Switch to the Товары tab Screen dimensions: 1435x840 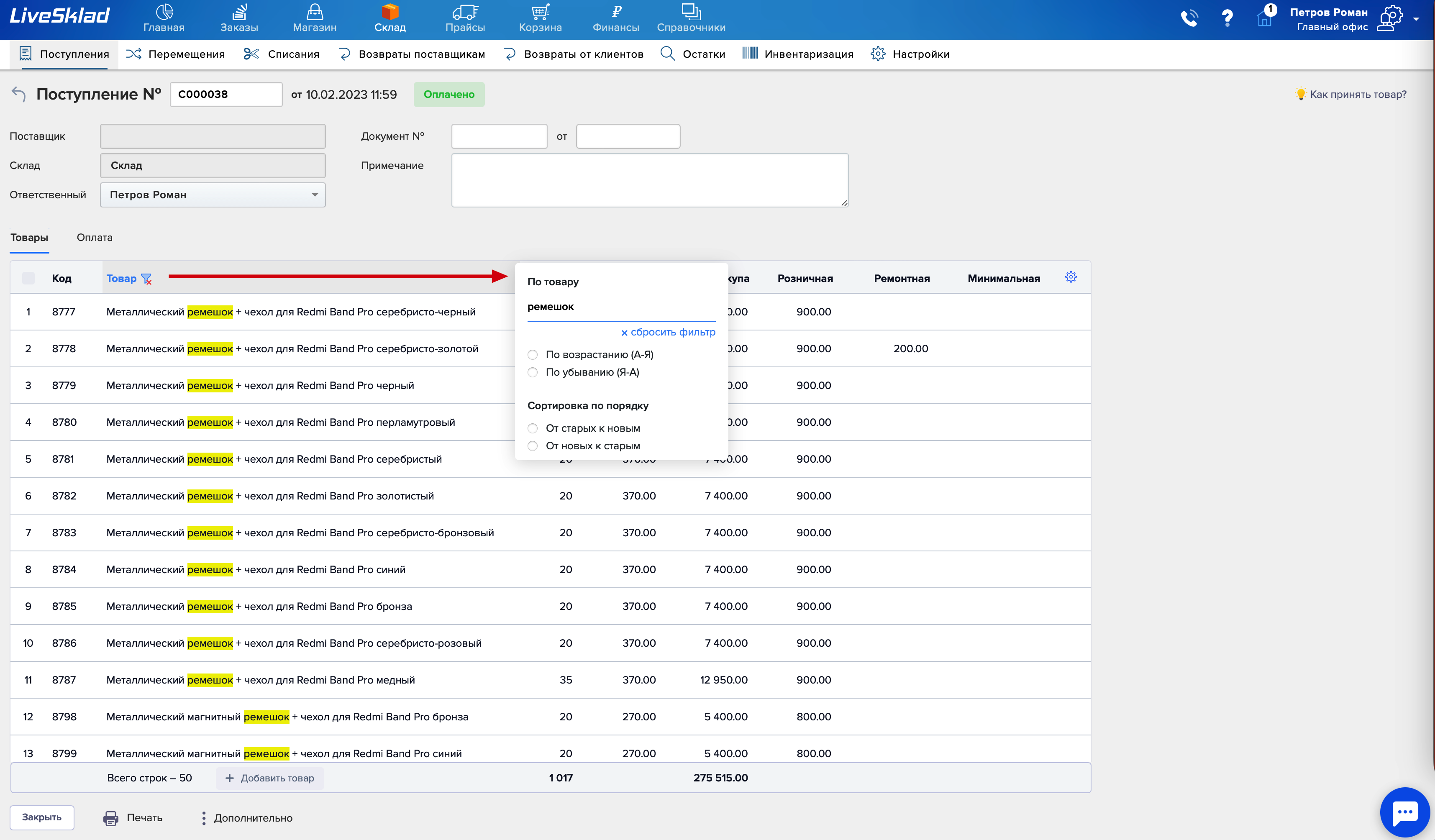tap(29, 238)
